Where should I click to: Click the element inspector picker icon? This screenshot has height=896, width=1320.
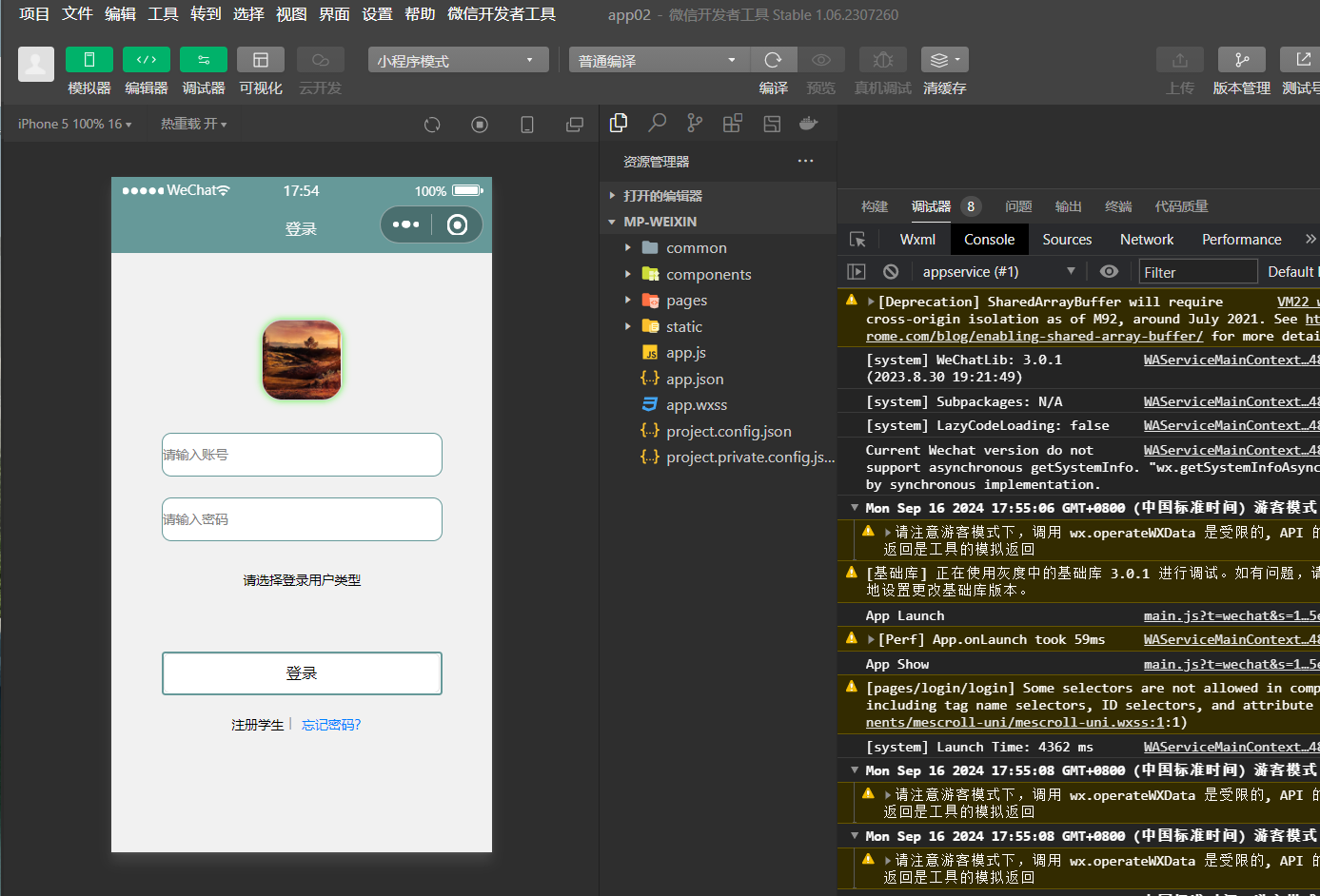tap(857, 240)
